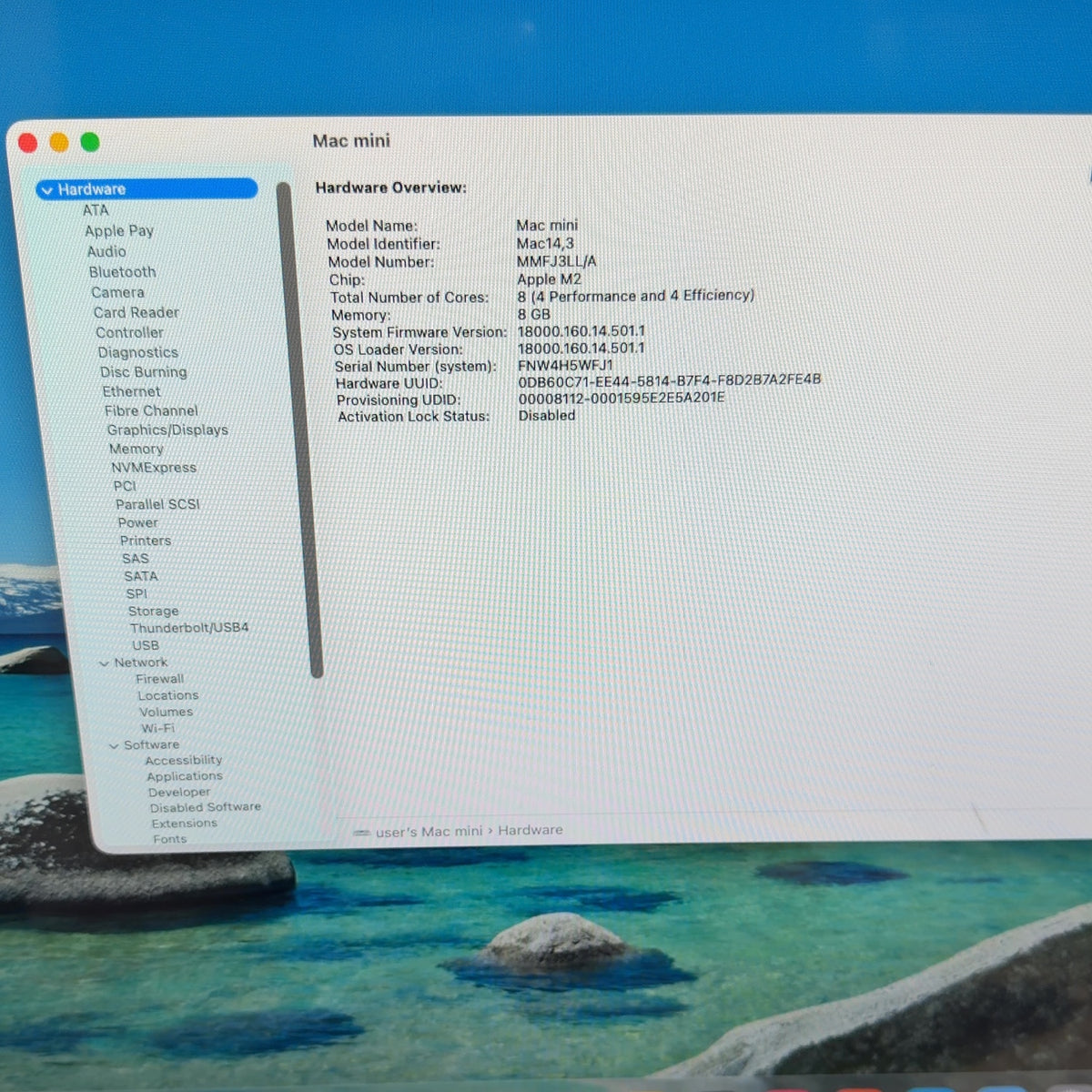
Task: Open the Power entry
Action: [137, 522]
